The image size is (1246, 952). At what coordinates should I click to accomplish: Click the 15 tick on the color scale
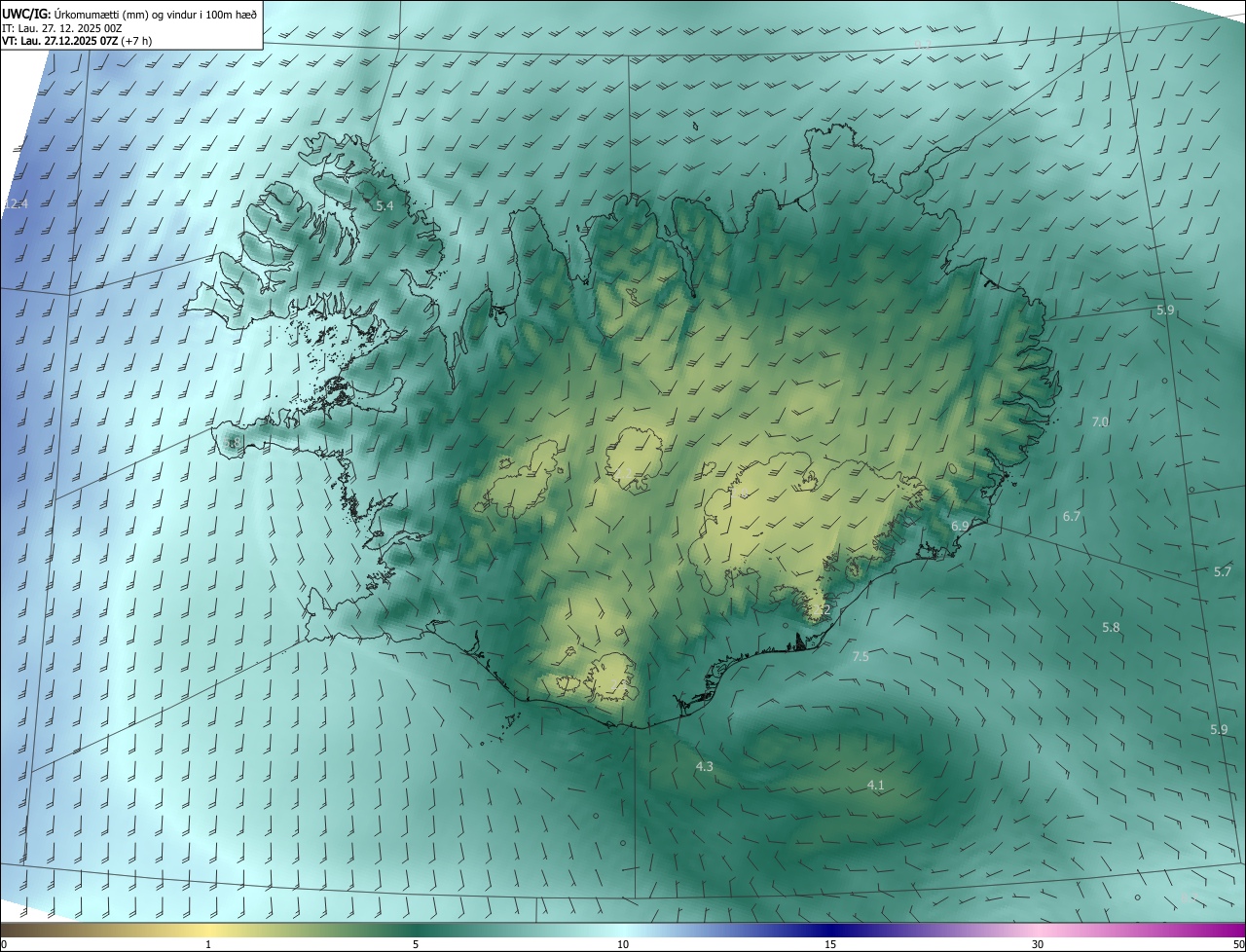point(830,944)
